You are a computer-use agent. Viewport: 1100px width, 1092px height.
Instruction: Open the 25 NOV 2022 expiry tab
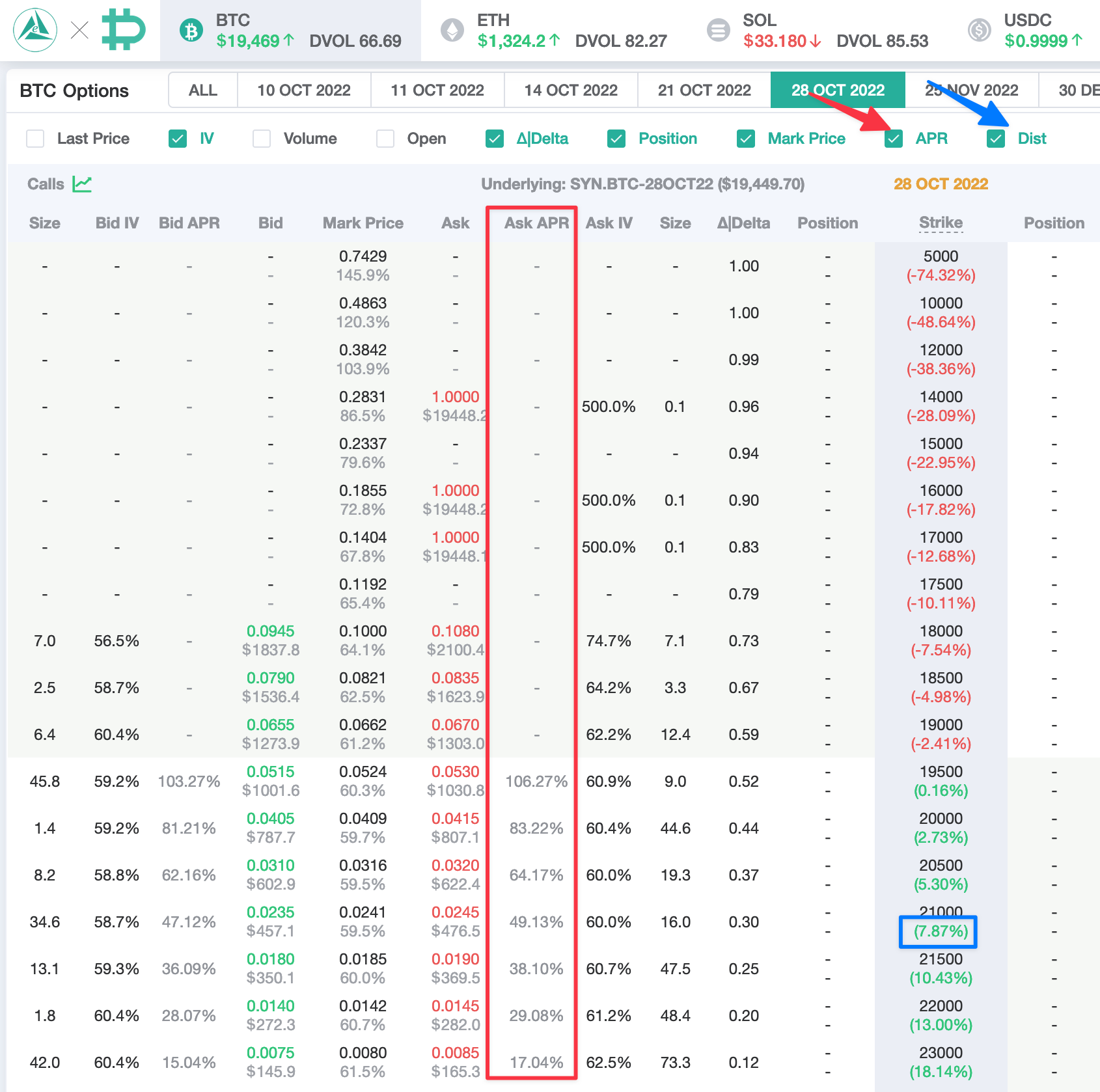pyautogui.click(x=970, y=90)
